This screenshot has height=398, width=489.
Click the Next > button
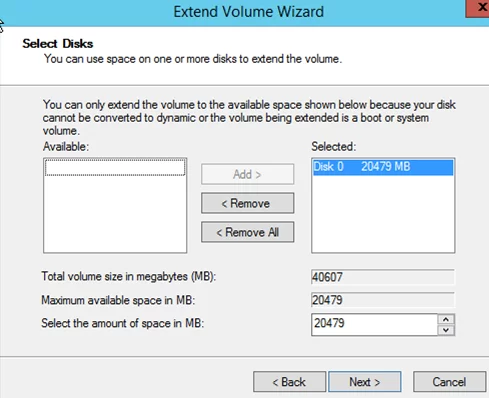point(365,382)
